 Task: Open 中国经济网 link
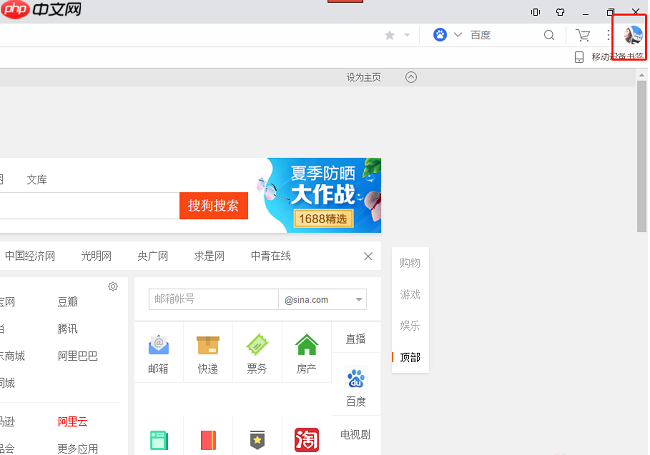pos(30,256)
